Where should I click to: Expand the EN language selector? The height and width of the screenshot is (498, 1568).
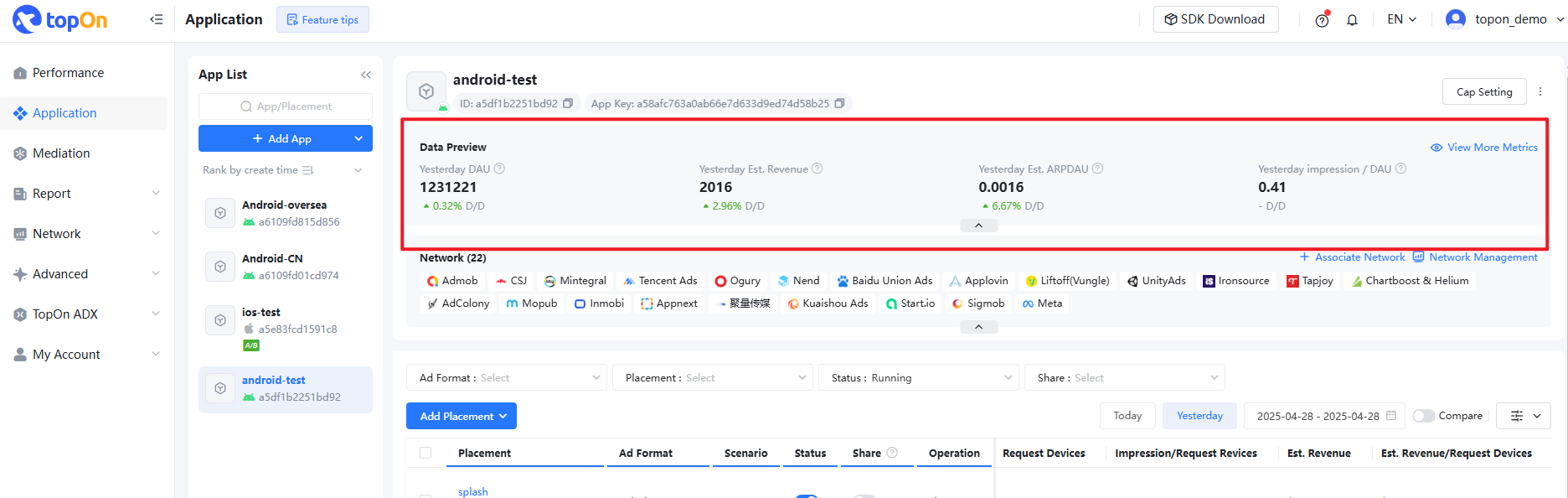tap(1401, 19)
